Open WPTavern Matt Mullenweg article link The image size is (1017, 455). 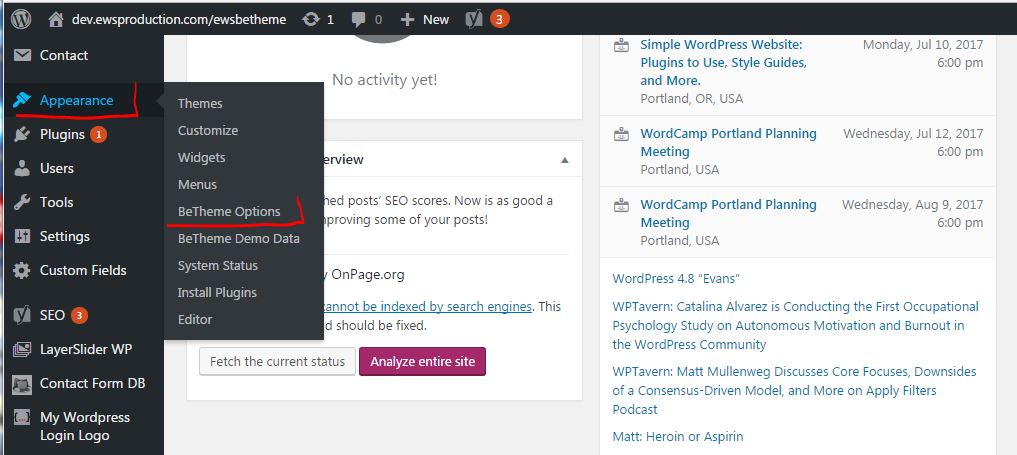coord(794,391)
